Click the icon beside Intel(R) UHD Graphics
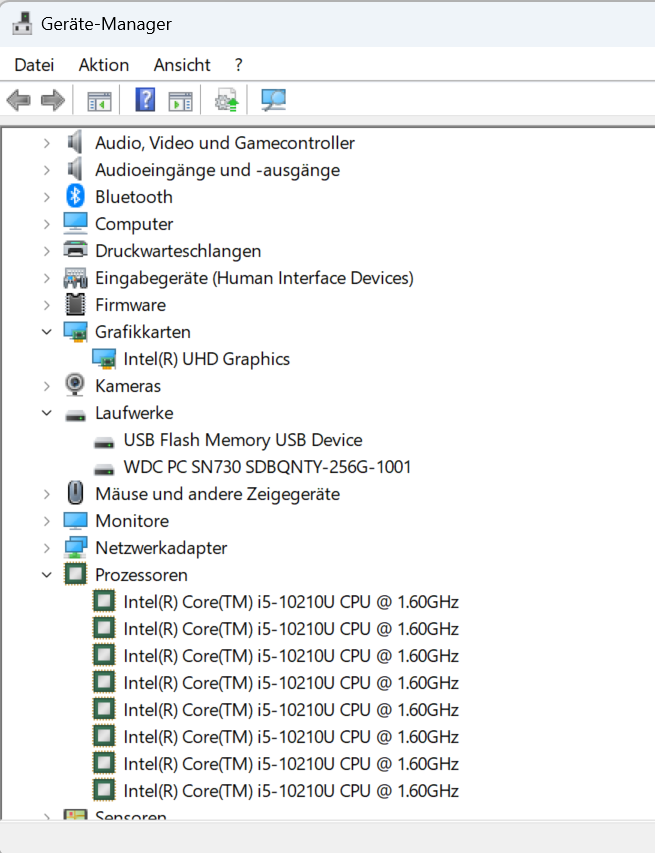This screenshot has width=655, height=853. [x=104, y=358]
